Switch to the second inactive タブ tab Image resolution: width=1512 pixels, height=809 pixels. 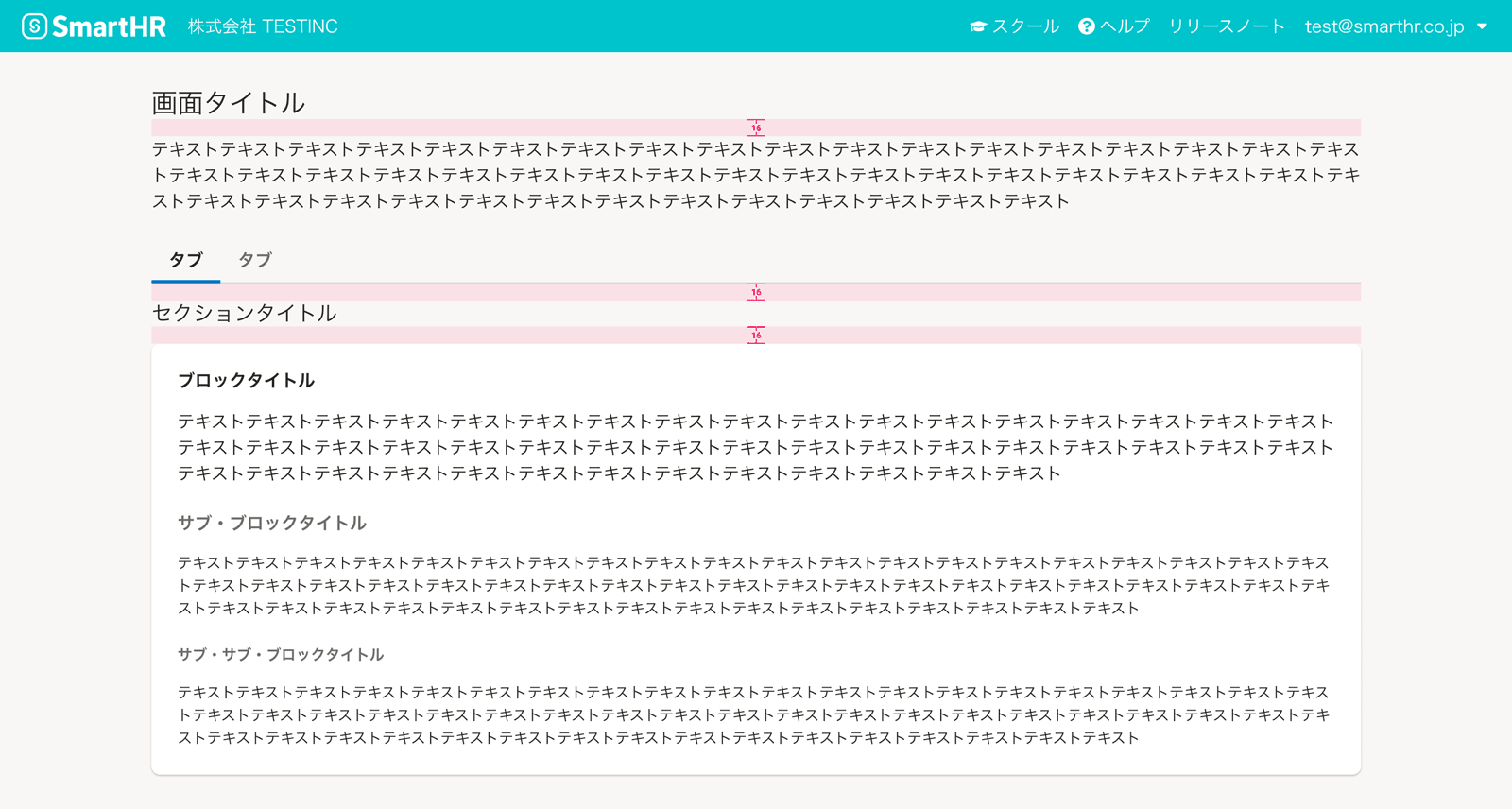pos(255,260)
